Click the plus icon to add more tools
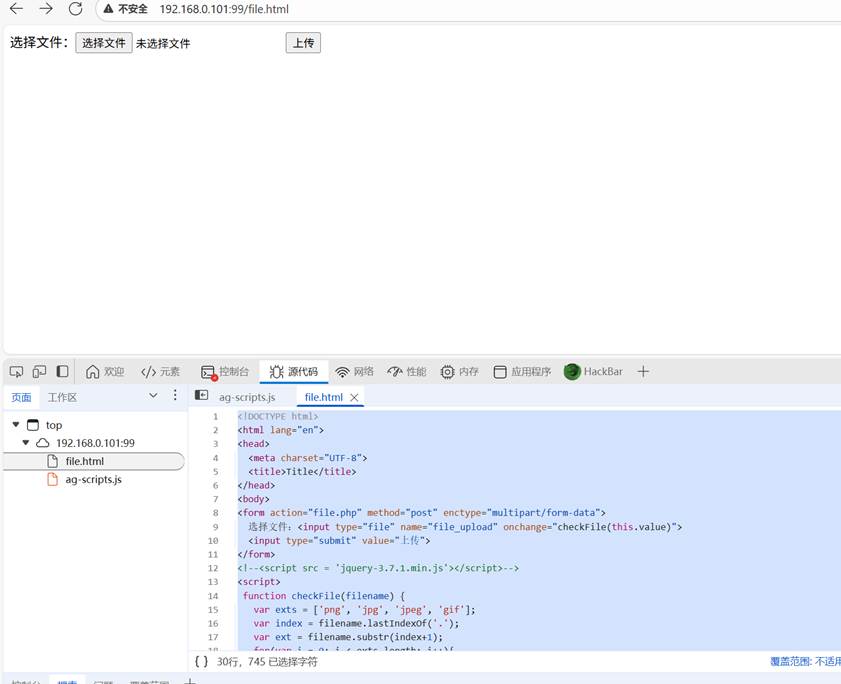This screenshot has height=684, width=841. pos(643,371)
